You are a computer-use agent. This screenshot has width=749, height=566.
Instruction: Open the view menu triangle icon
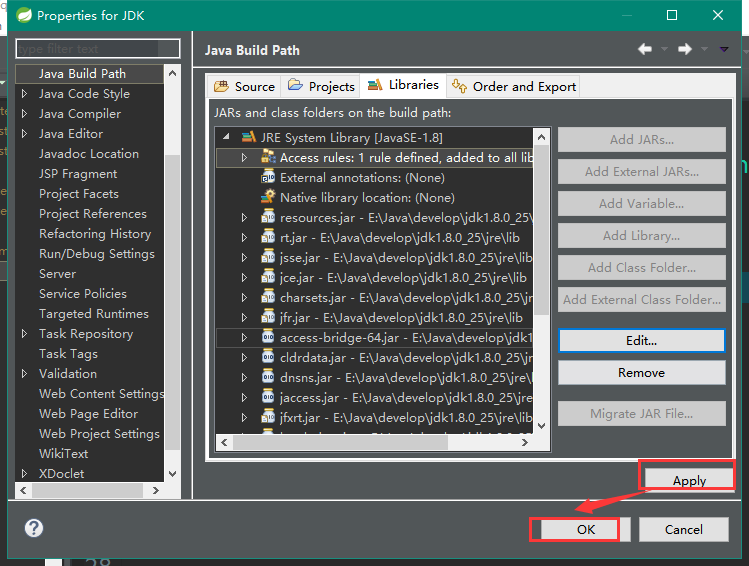[x=724, y=49]
